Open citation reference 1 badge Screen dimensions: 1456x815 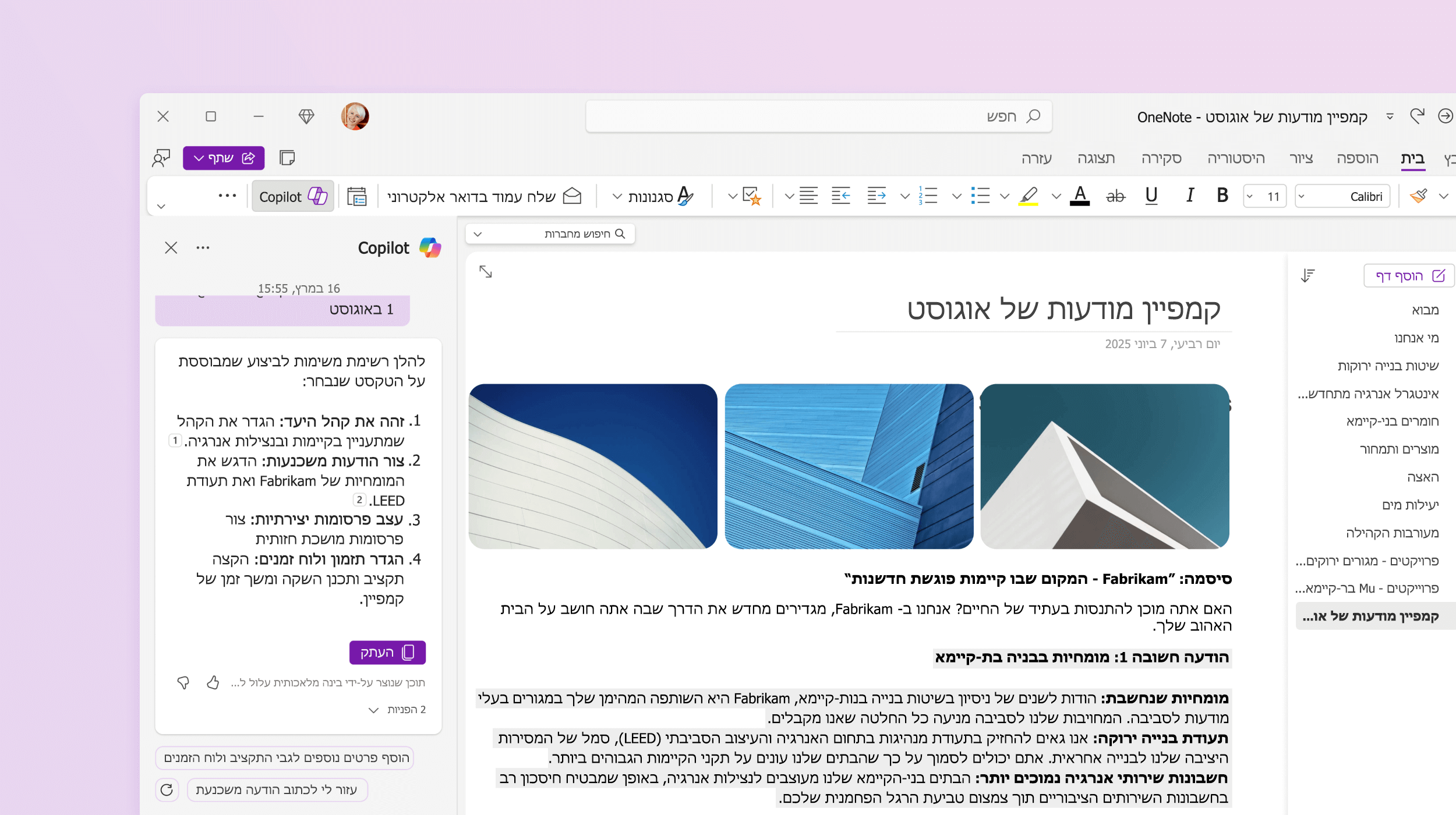point(175,441)
